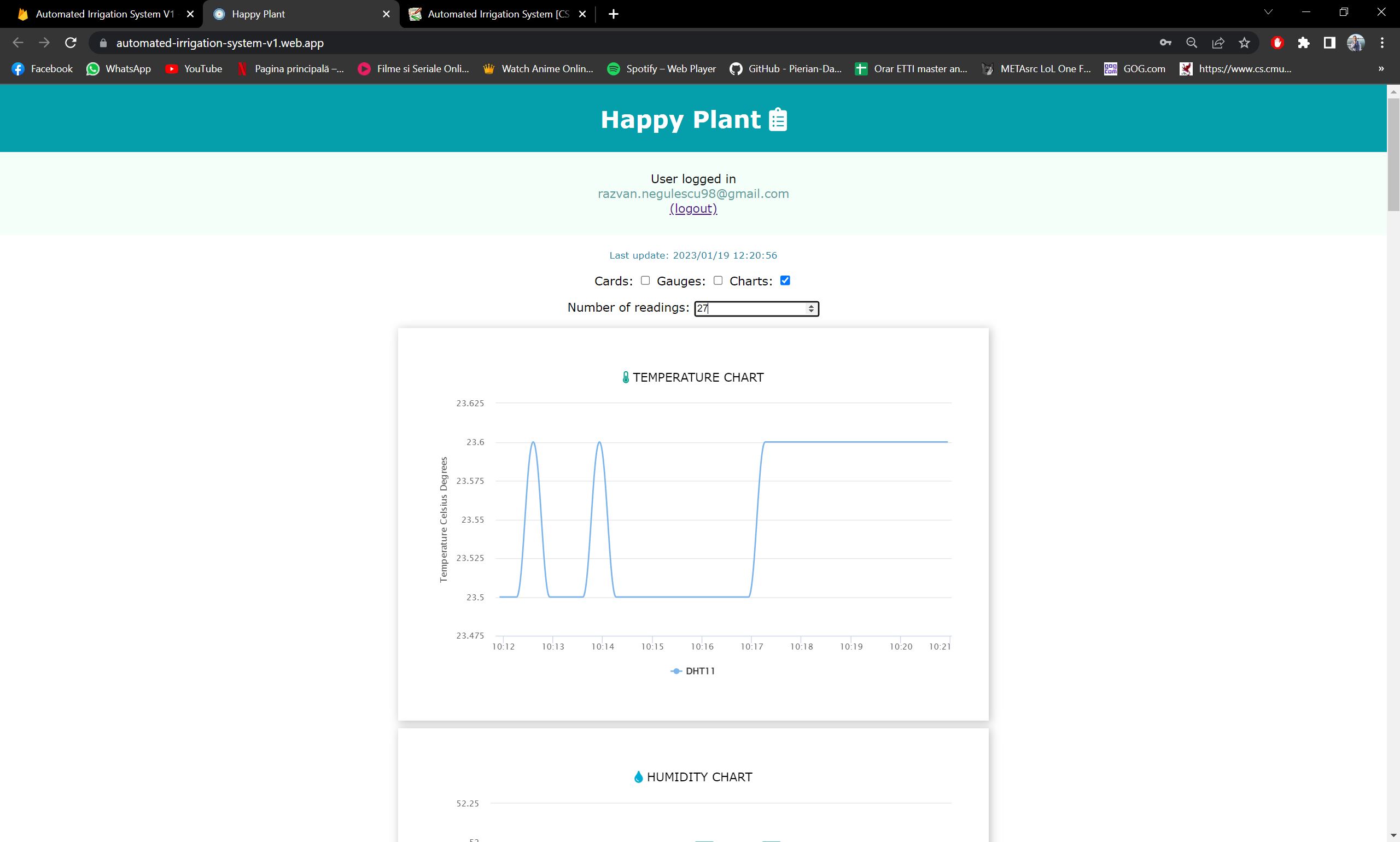
Task: Bookmark this page with star icon
Action: pyautogui.click(x=1244, y=43)
